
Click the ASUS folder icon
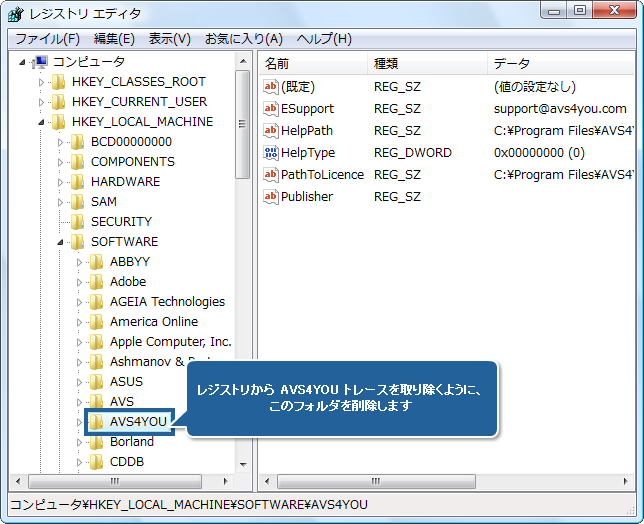[96, 382]
